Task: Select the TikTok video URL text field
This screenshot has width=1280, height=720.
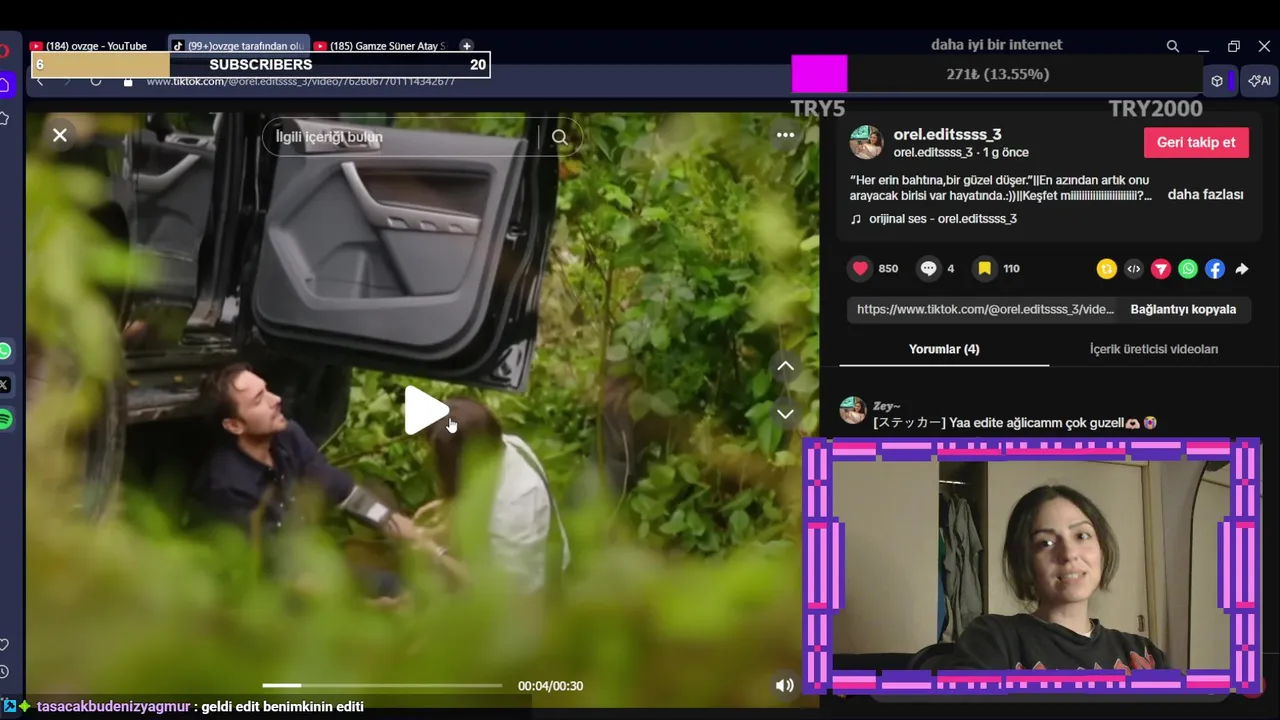Action: (985, 309)
